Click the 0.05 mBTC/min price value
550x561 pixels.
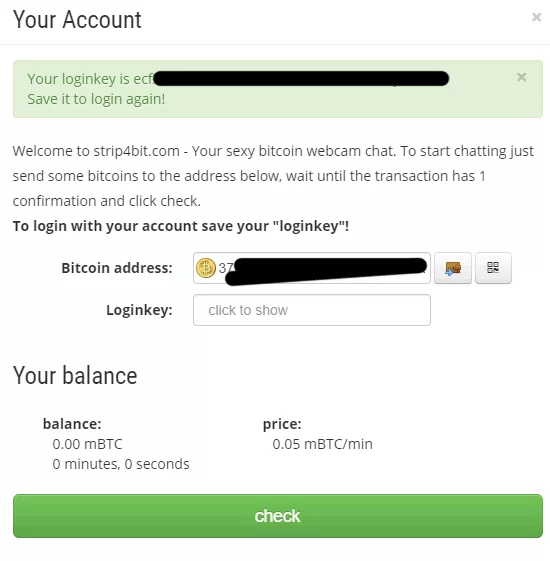tap(322, 444)
